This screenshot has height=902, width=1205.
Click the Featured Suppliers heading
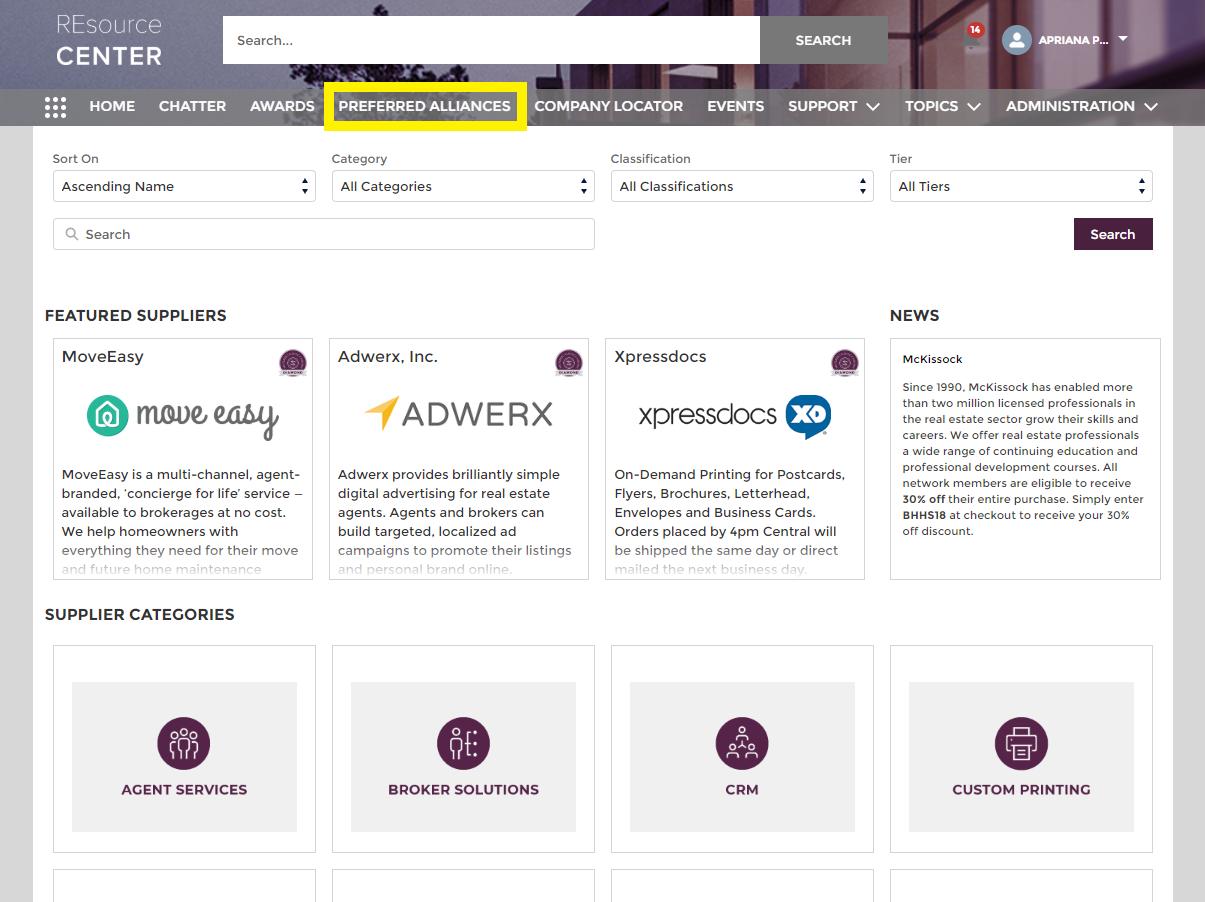click(x=136, y=315)
